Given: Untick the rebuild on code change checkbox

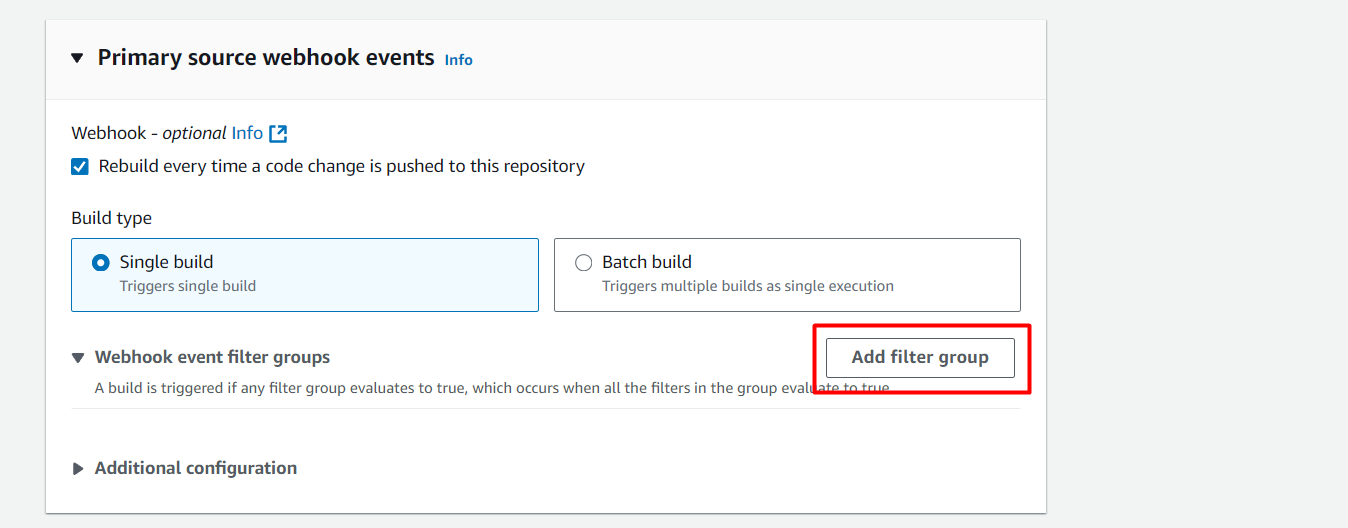Looking at the screenshot, I should click(x=80, y=167).
